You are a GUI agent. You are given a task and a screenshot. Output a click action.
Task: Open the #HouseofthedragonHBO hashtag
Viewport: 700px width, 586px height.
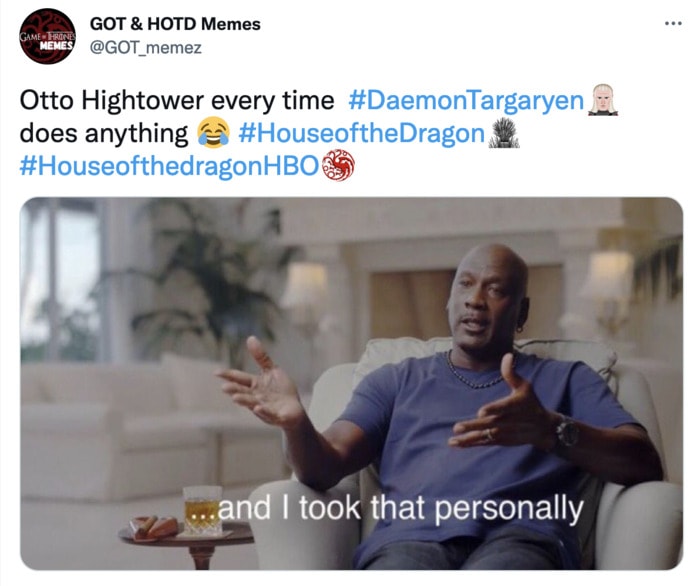(x=169, y=166)
